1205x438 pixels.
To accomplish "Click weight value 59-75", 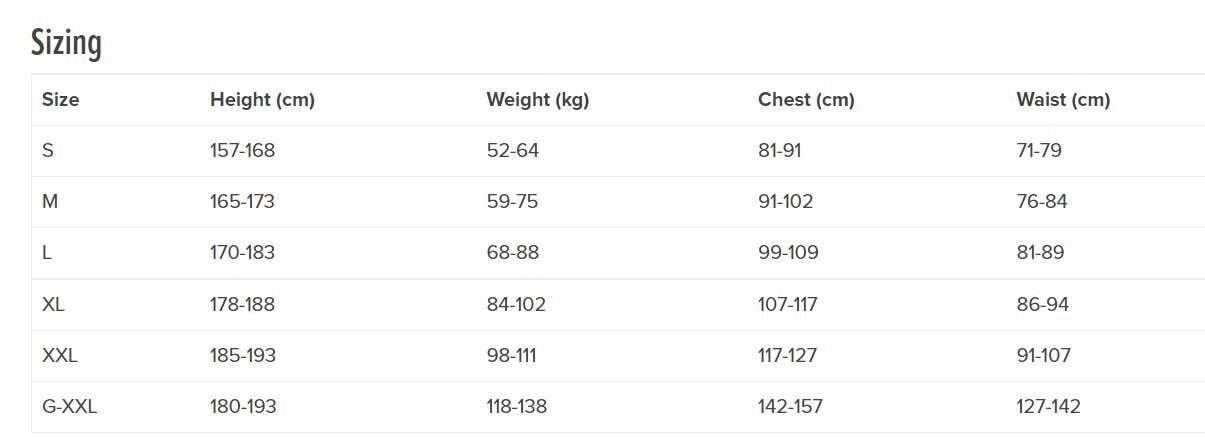I will coord(512,202).
